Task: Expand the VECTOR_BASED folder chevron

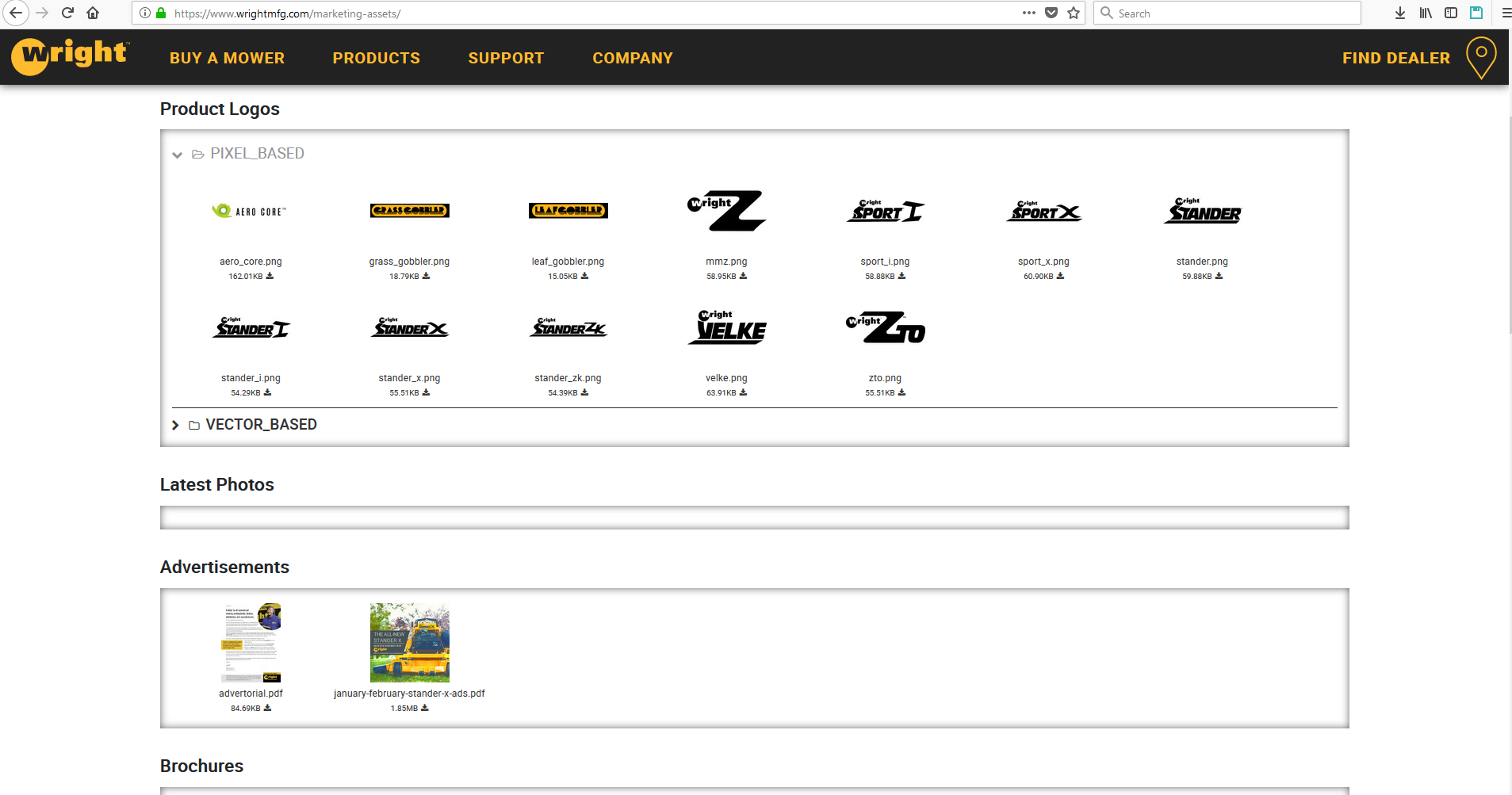Action: (175, 426)
